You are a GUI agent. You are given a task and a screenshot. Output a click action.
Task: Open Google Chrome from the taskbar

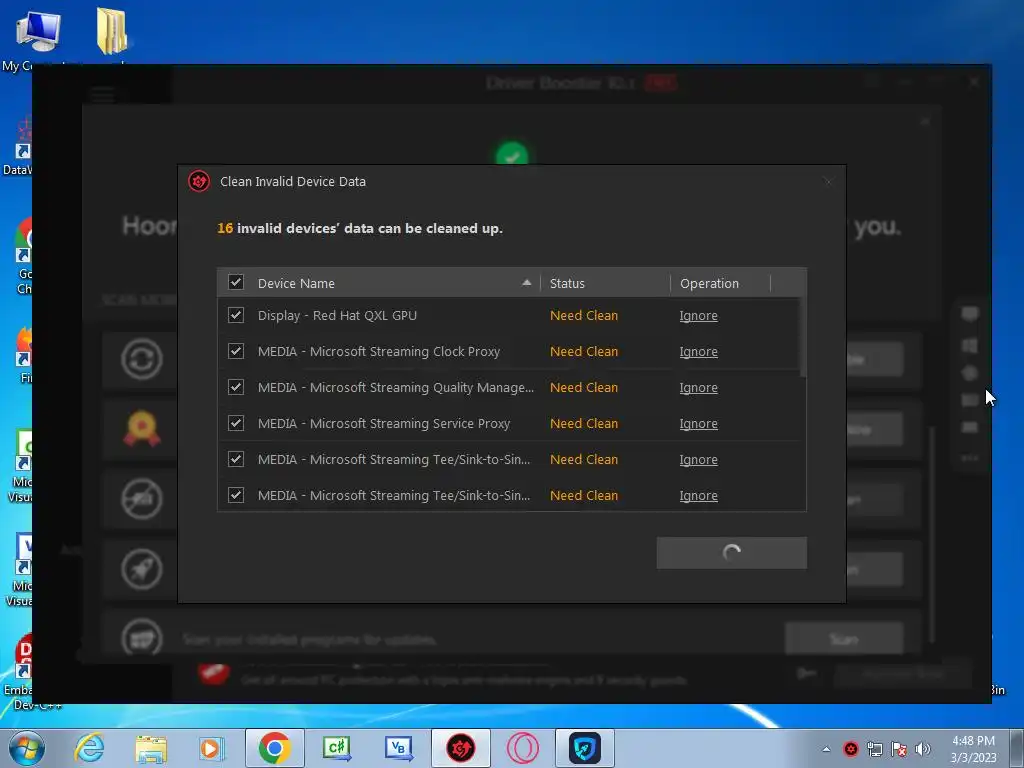[x=274, y=748]
